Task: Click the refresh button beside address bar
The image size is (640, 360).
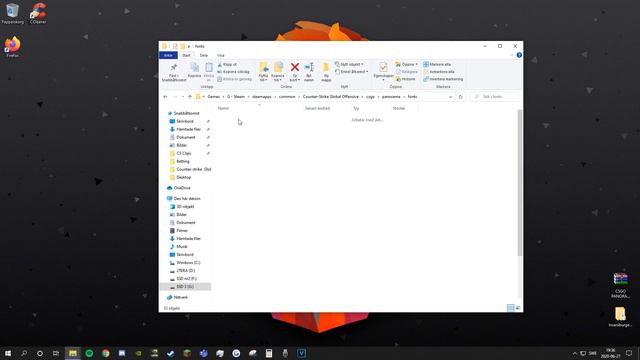Action: pyautogui.click(x=460, y=97)
